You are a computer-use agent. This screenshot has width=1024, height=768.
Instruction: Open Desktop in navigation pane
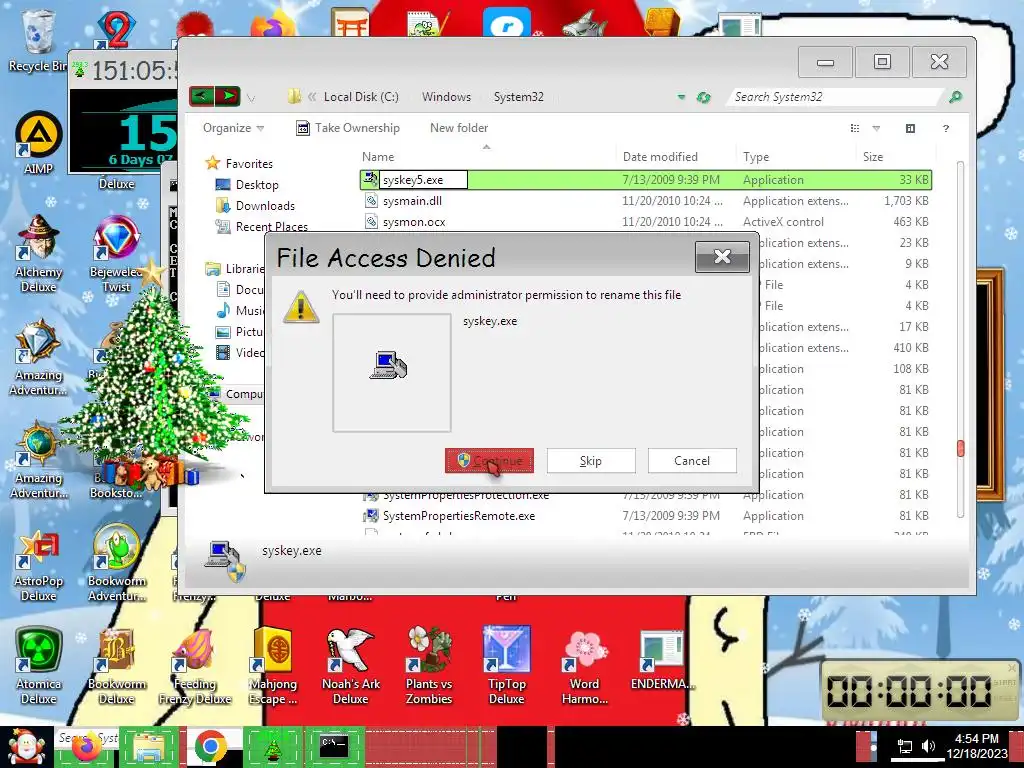click(257, 185)
